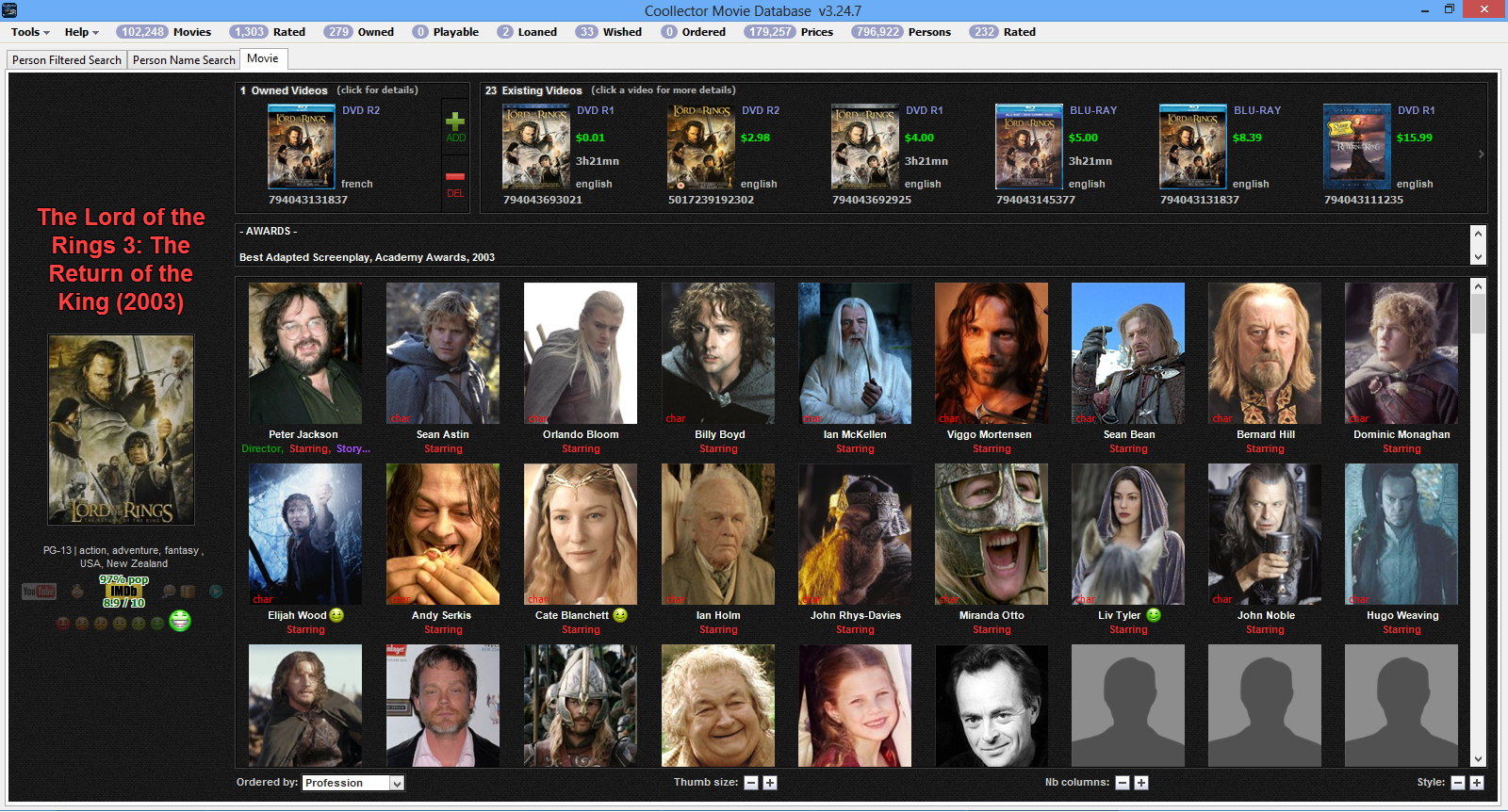Click the 0 Playable counter

point(446,32)
